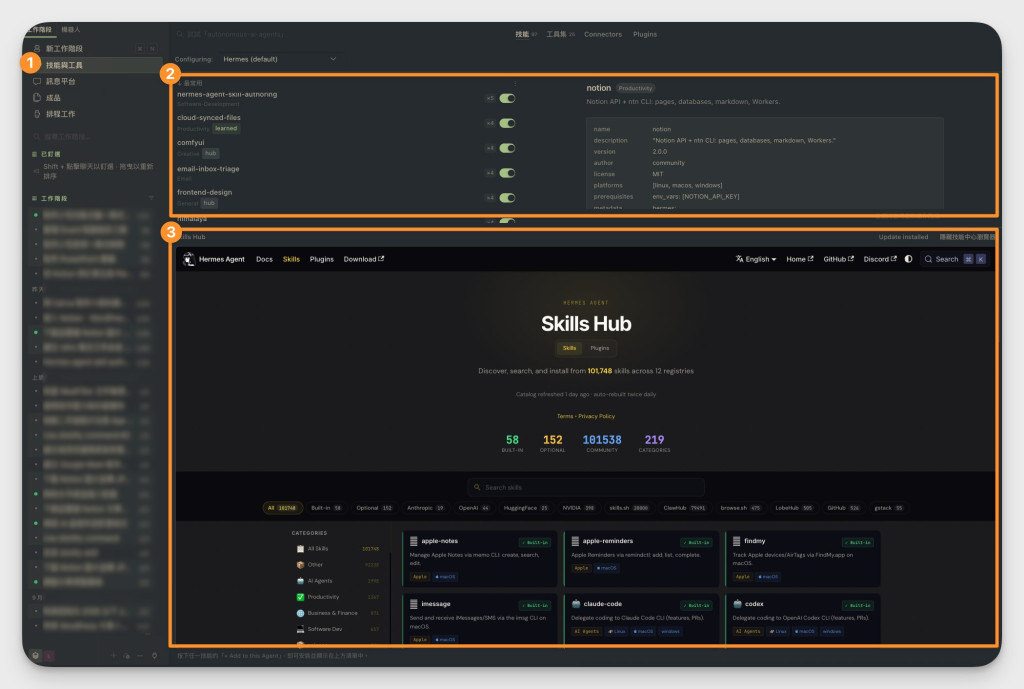
Task: Click the AI Agents category robot icon
Action: [300, 581]
